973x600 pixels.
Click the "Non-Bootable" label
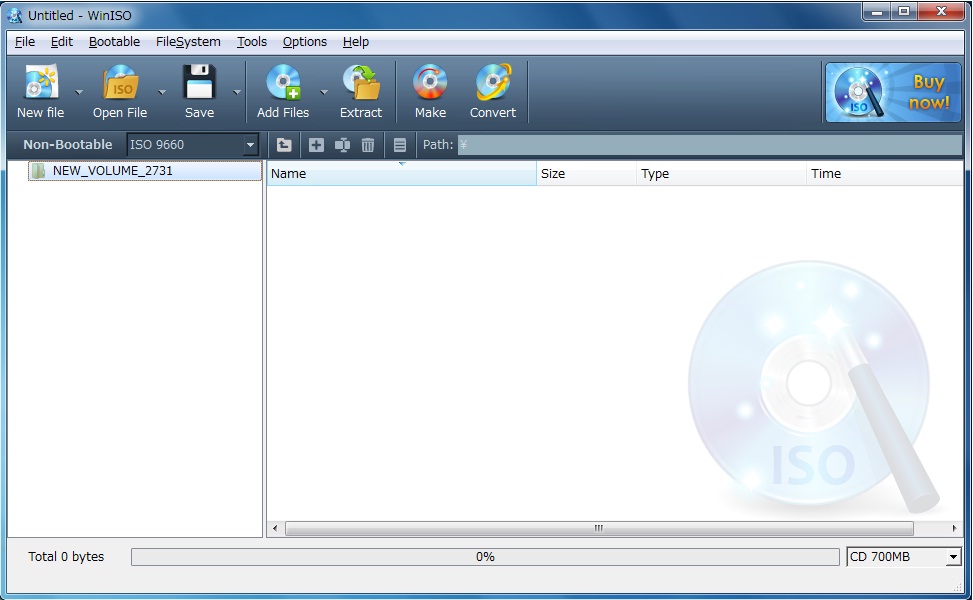pyautogui.click(x=68, y=145)
